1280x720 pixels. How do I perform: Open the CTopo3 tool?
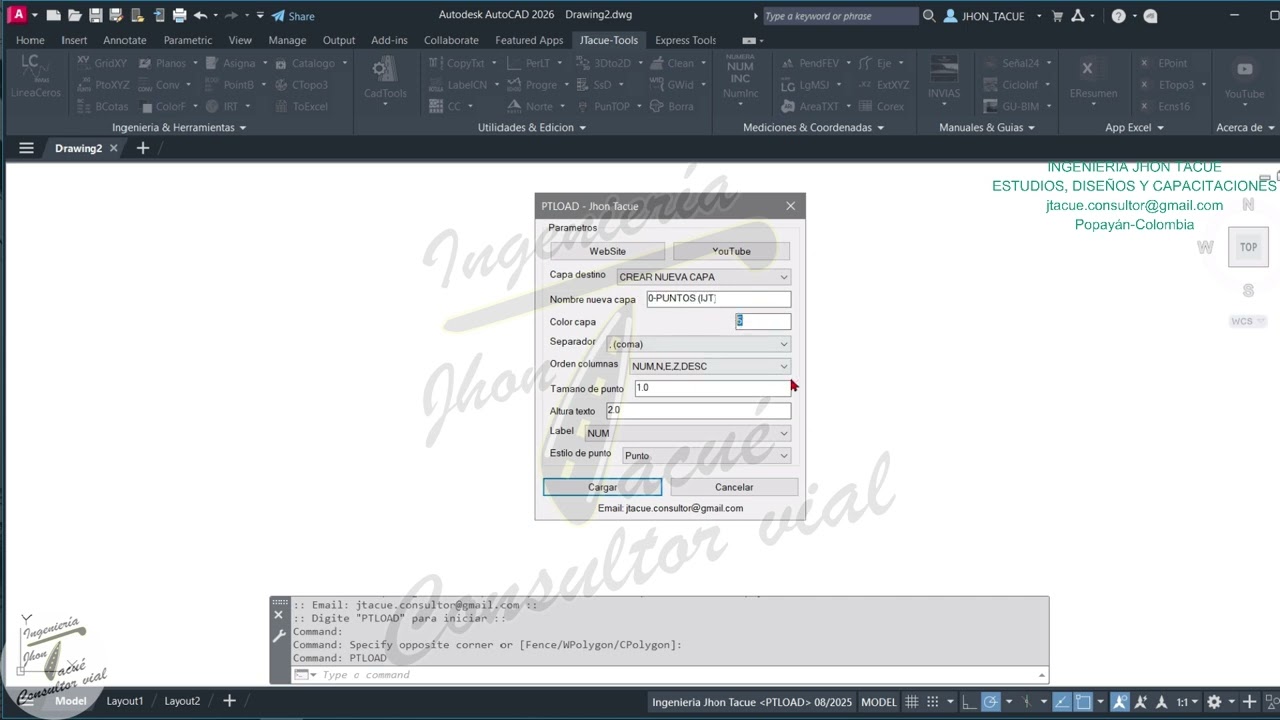pyautogui.click(x=300, y=85)
